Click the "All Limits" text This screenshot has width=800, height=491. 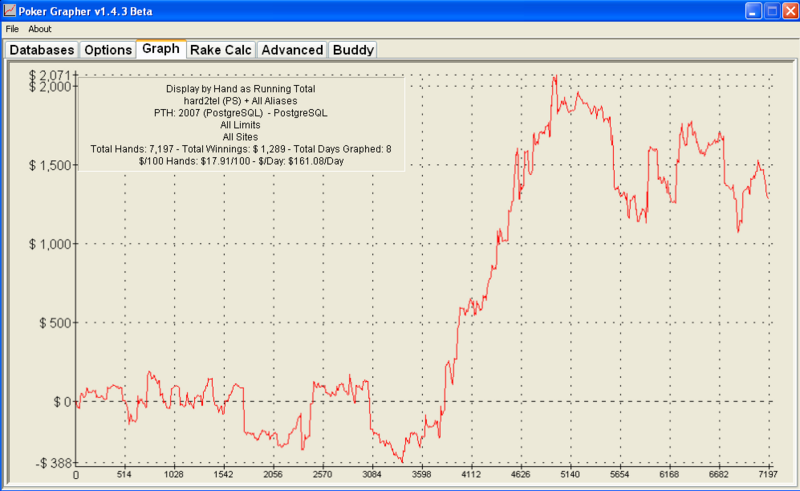pyautogui.click(x=240, y=125)
